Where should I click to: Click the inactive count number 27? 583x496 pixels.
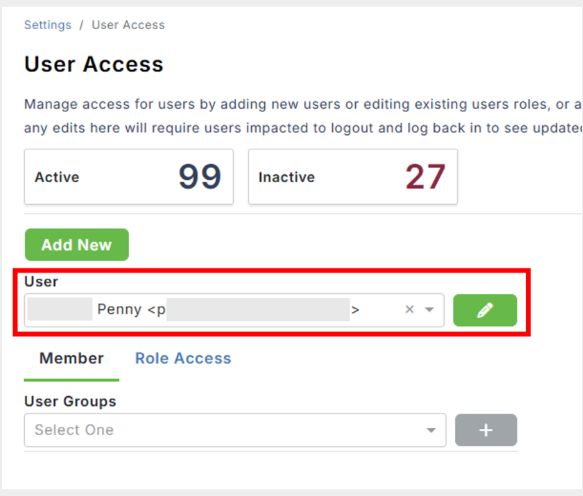(x=425, y=177)
